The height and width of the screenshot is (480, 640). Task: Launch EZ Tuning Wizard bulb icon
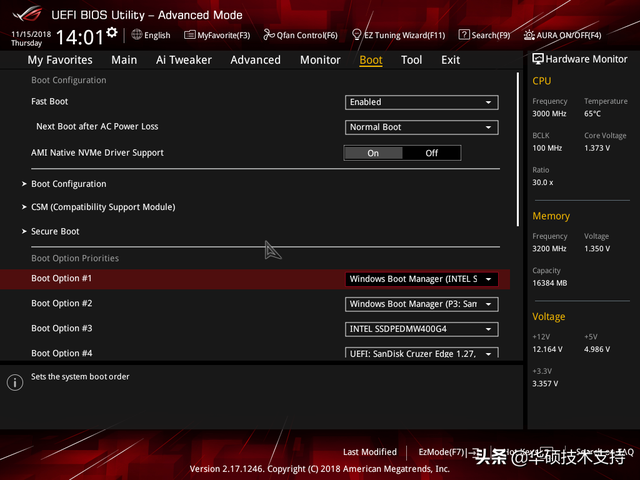coord(356,35)
